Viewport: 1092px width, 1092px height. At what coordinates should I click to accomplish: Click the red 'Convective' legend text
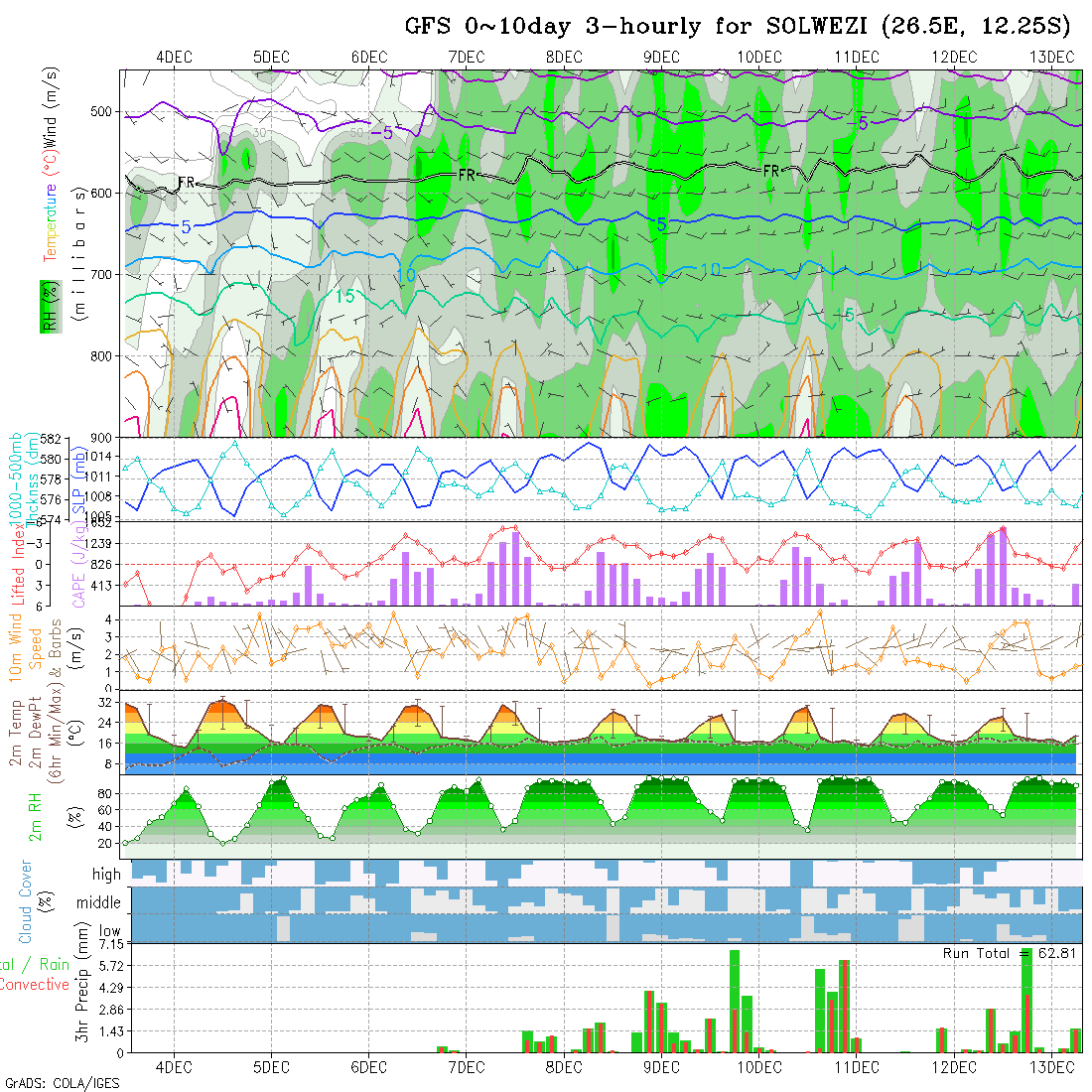34,984
